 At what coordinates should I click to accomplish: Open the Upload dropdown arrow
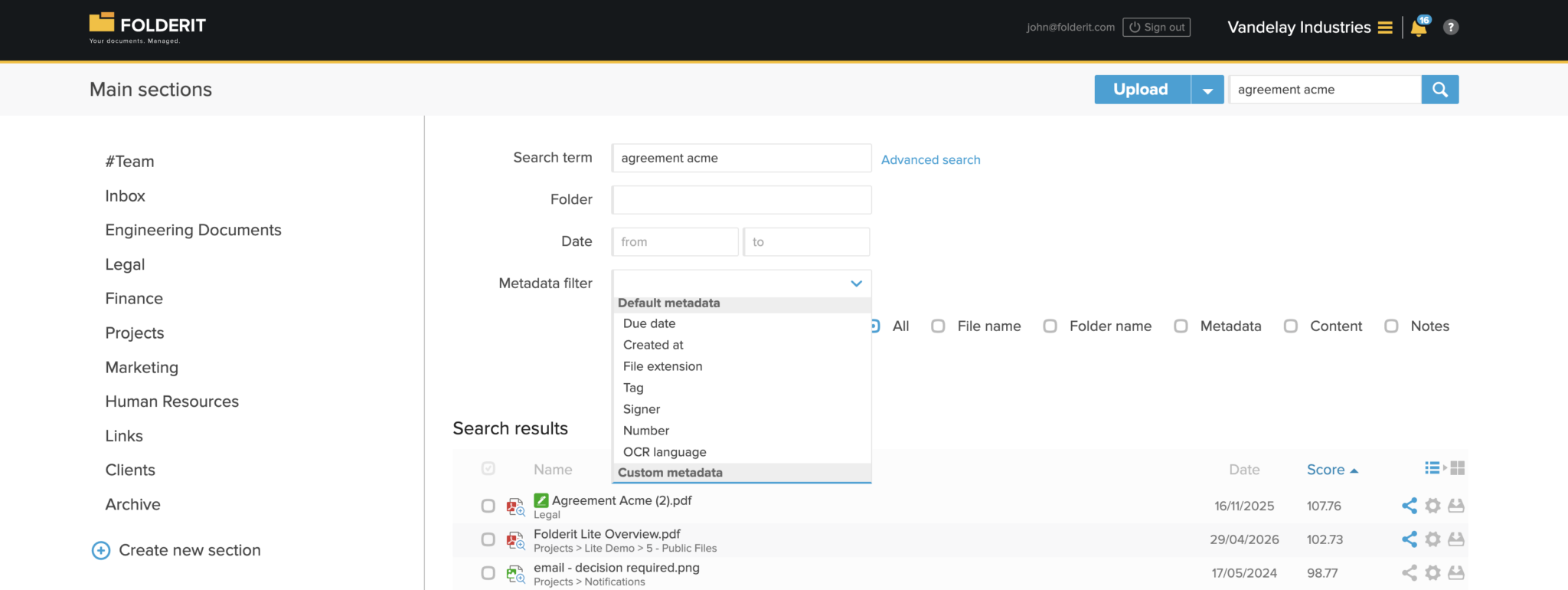pyautogui.click(x=1207, y=90)
